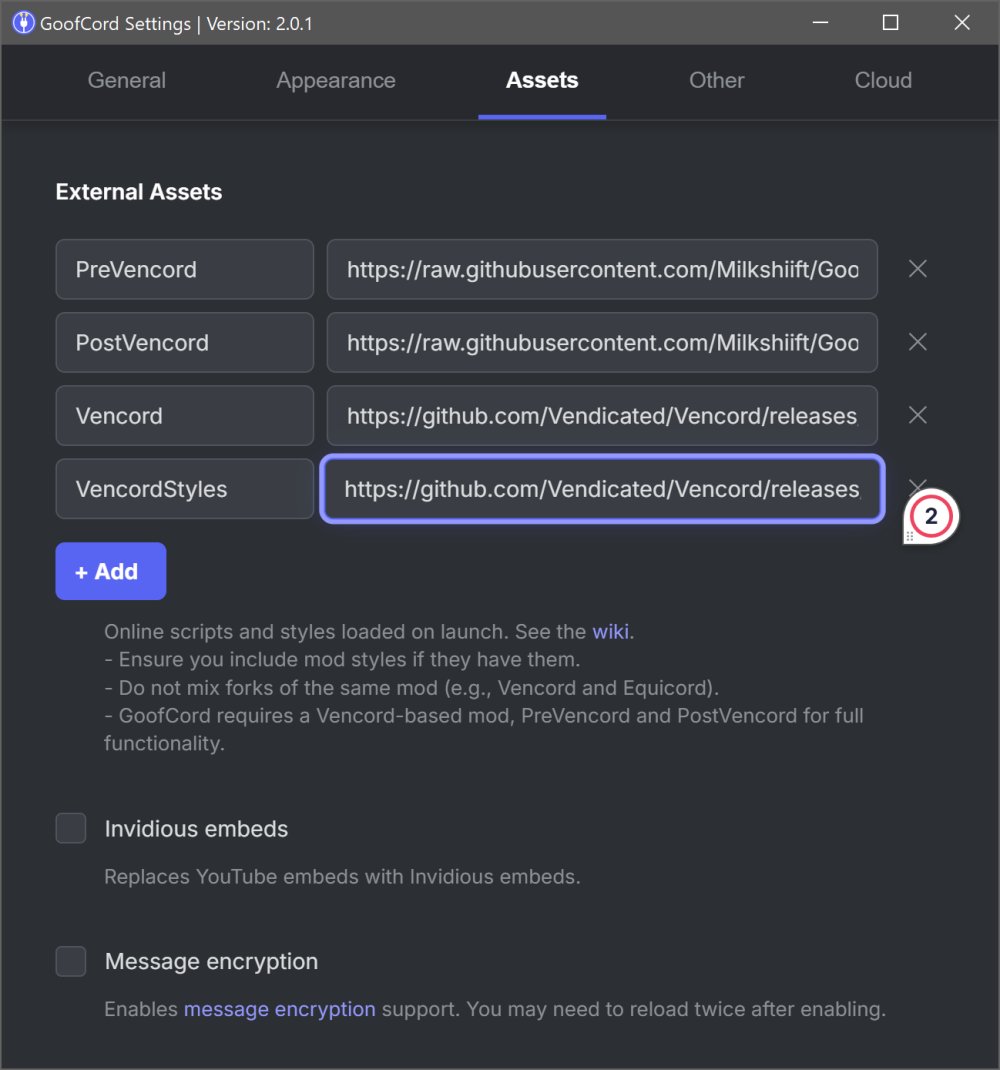1000x1070 pixels.
Task: Open the wiki link
Action: click(612, 632)
